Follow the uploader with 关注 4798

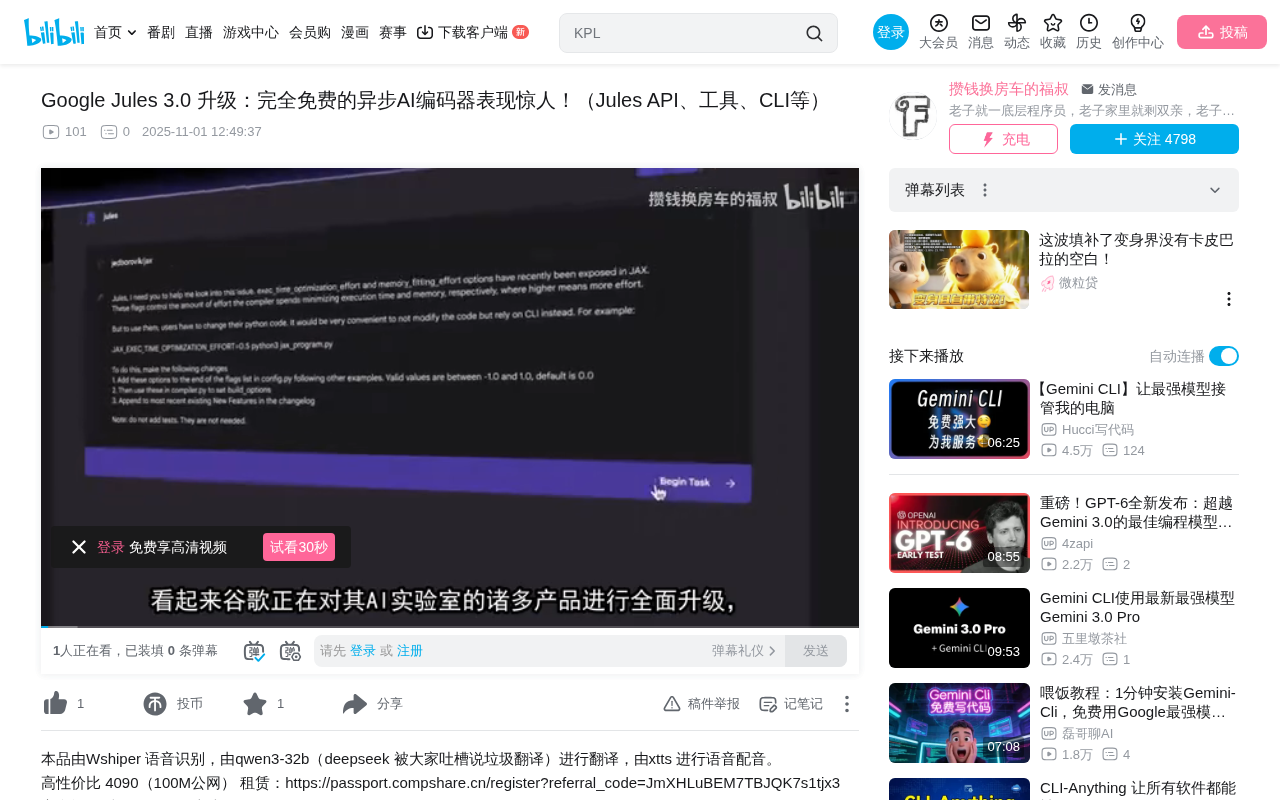tap(1154, 139)
